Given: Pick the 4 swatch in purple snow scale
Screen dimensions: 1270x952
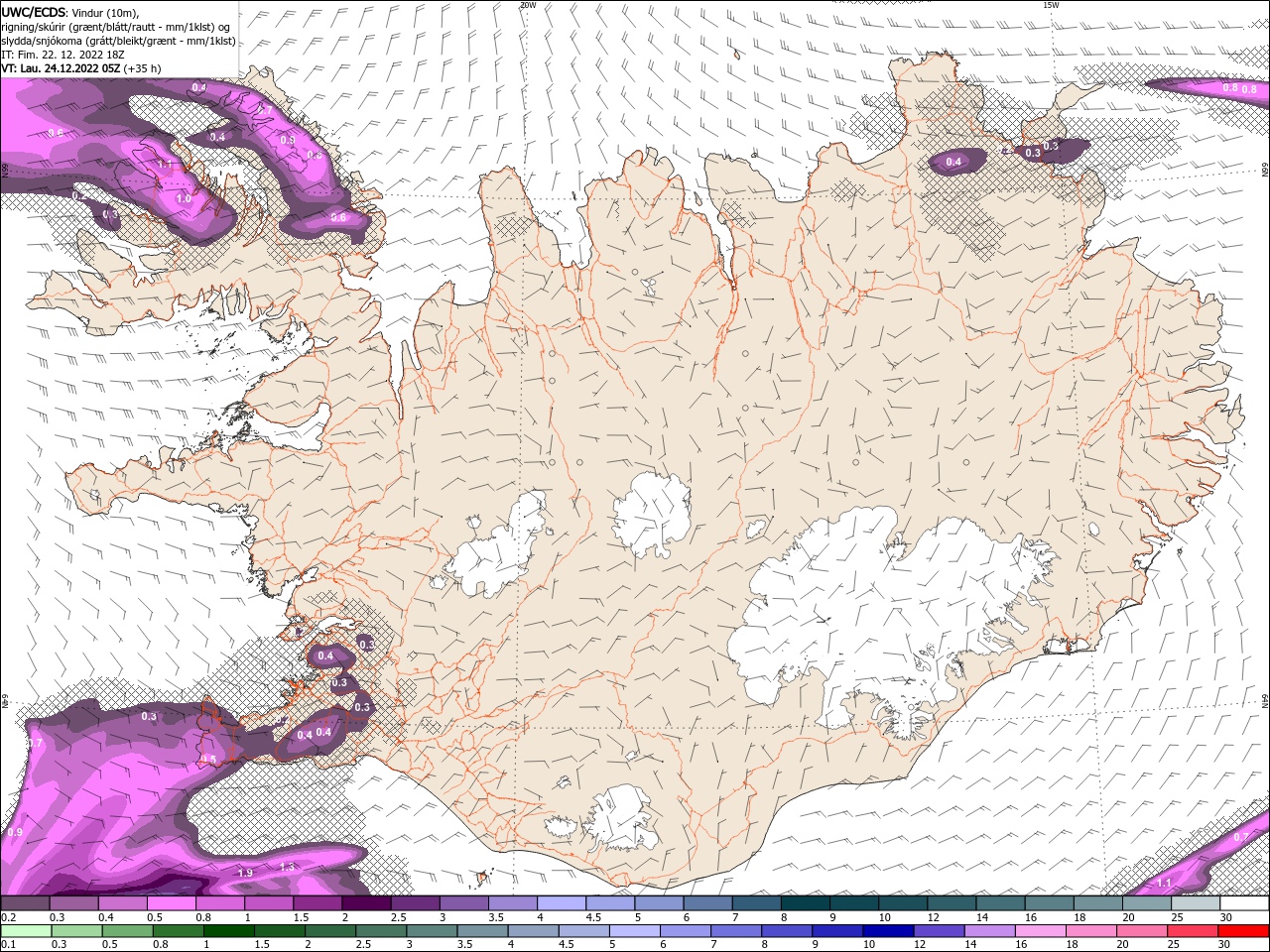Looking at the screenshot, I should click(562, 903).
